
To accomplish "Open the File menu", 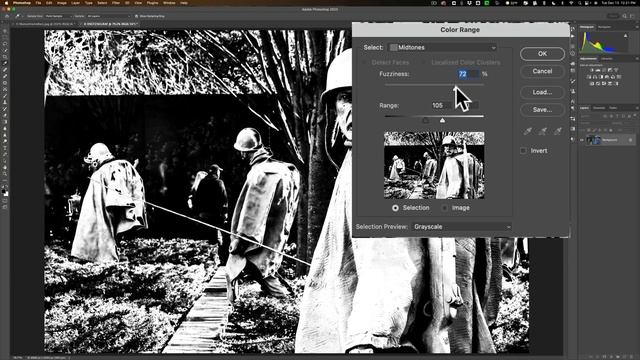I will pyautogui.click(x=38, y=3).
